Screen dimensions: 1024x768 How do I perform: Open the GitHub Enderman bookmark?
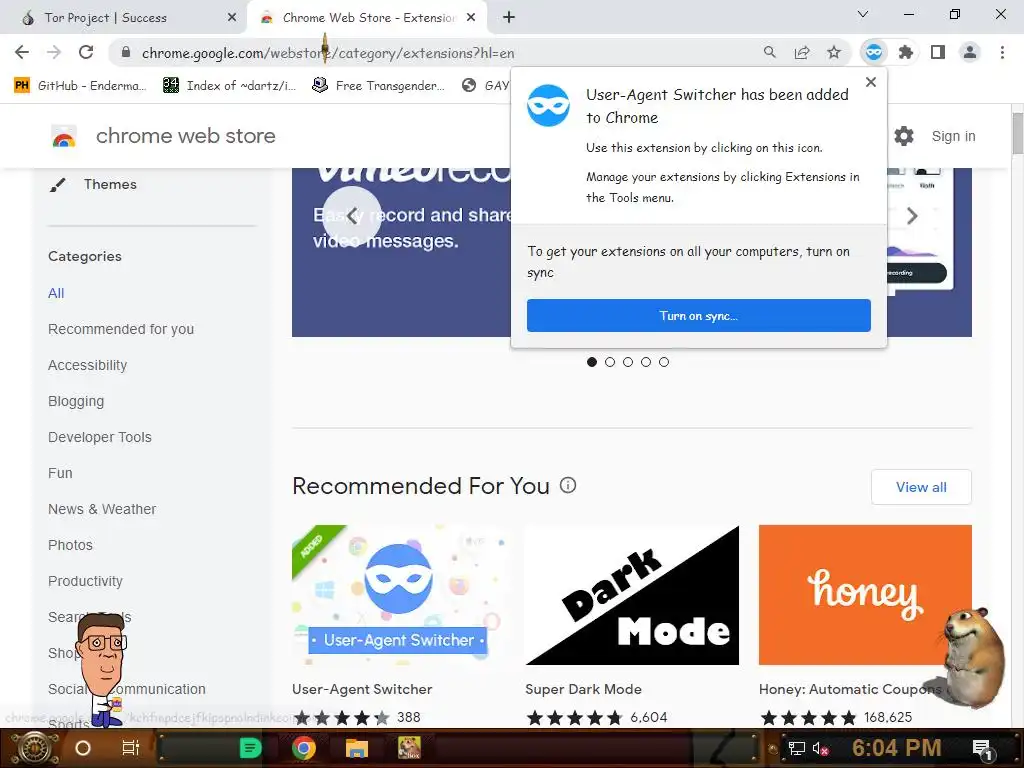point(81,86)
